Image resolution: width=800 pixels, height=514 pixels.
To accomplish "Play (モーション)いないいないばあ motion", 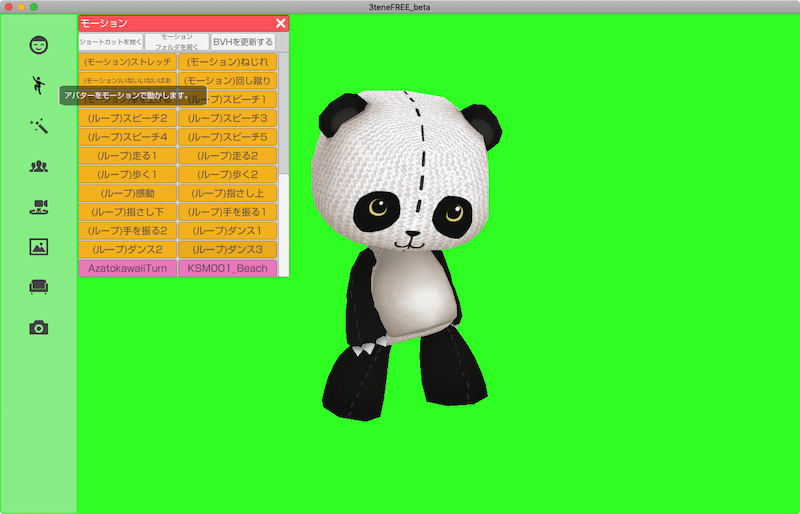I will click(x=128, y=80).
